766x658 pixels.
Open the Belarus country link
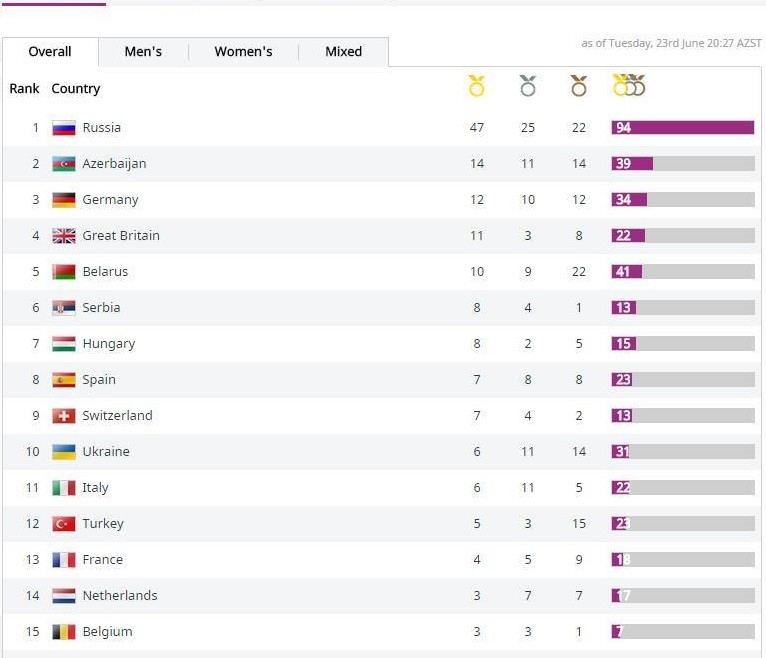click(x=105, y=272)
